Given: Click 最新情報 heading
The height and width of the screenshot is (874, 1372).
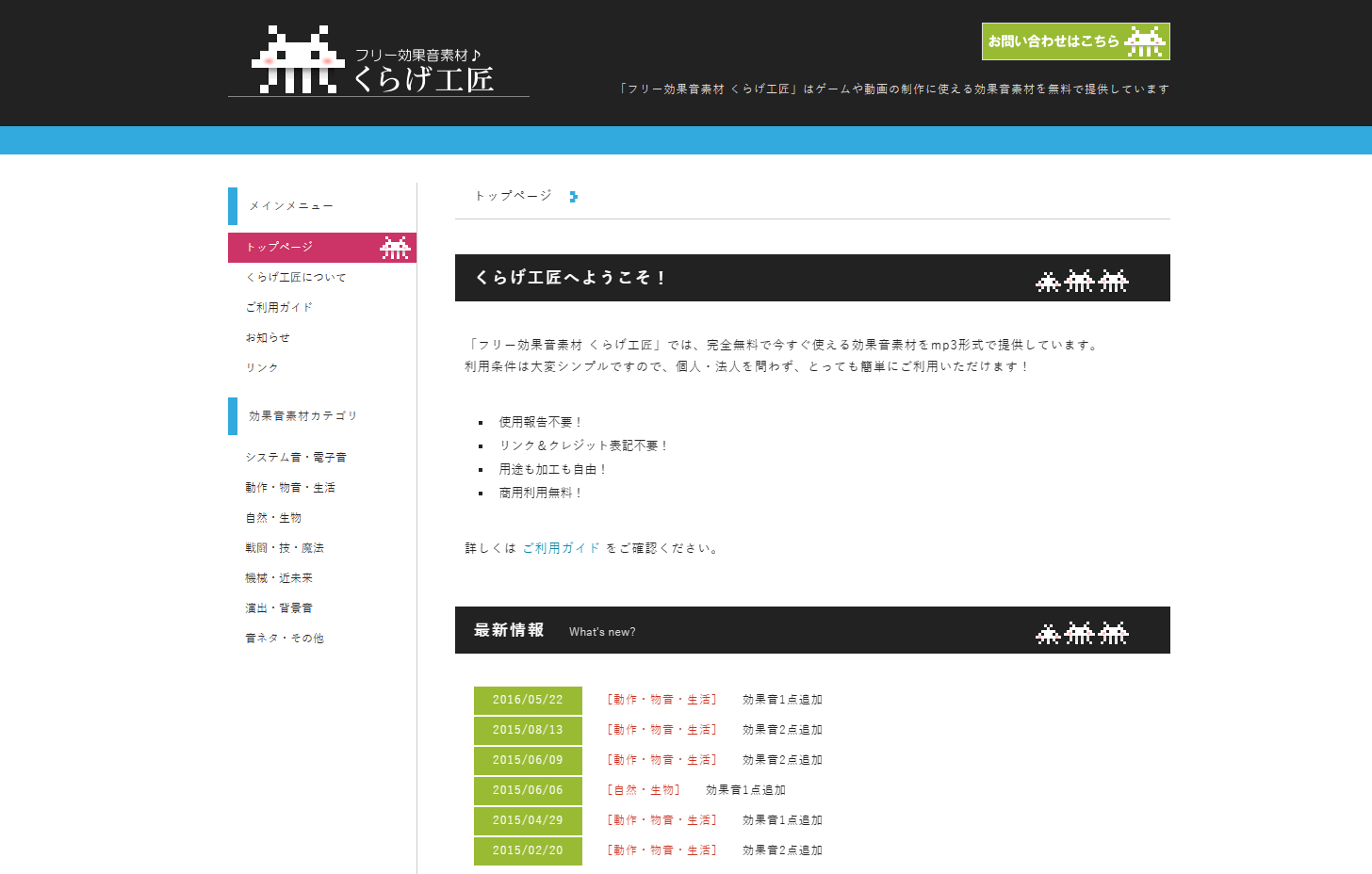Looking at the screenshot, I should tap(509, 630).
